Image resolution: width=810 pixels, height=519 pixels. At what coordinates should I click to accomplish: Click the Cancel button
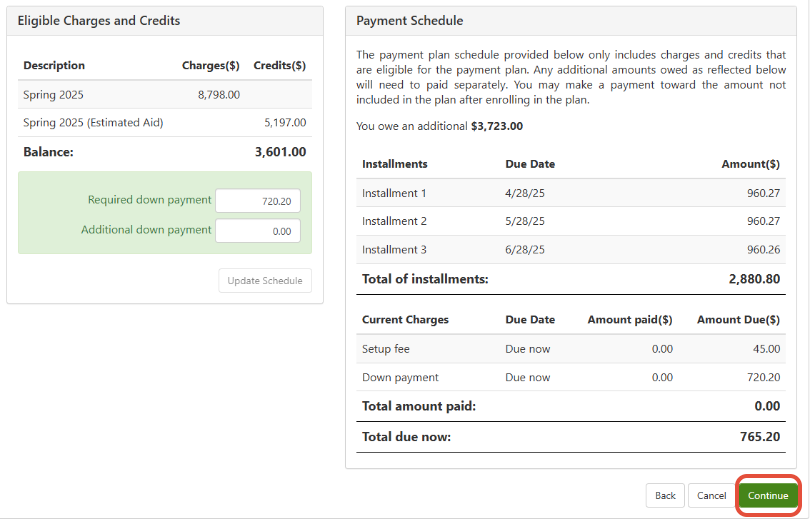[711, 495]
